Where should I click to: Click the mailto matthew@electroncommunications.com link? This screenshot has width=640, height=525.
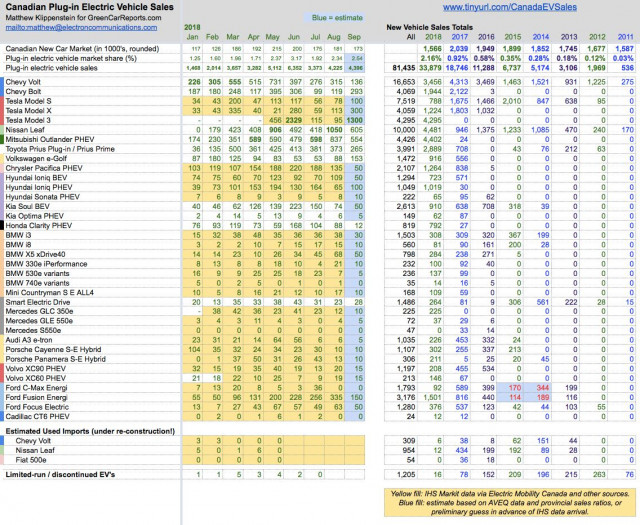pos(81,27)
